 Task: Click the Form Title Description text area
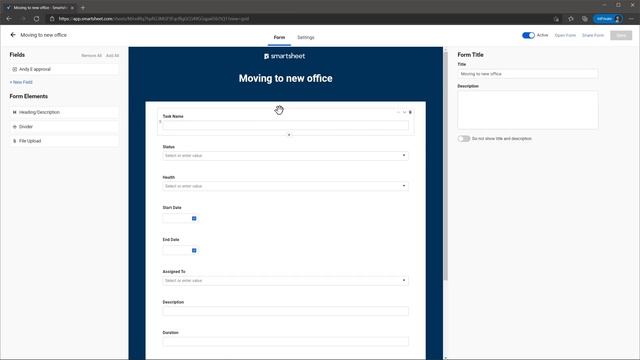527,110
